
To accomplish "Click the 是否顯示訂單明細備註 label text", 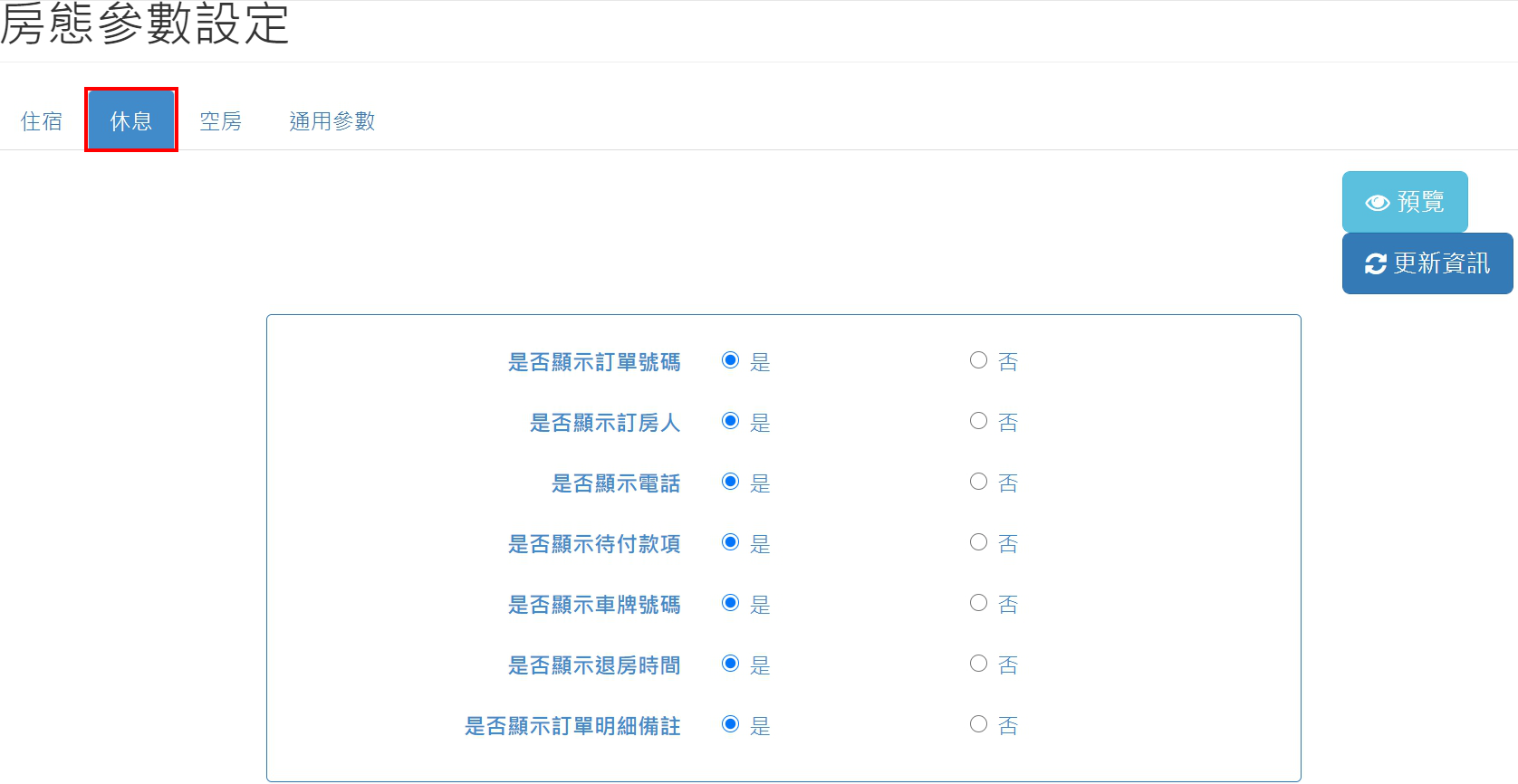I will 572,726.
